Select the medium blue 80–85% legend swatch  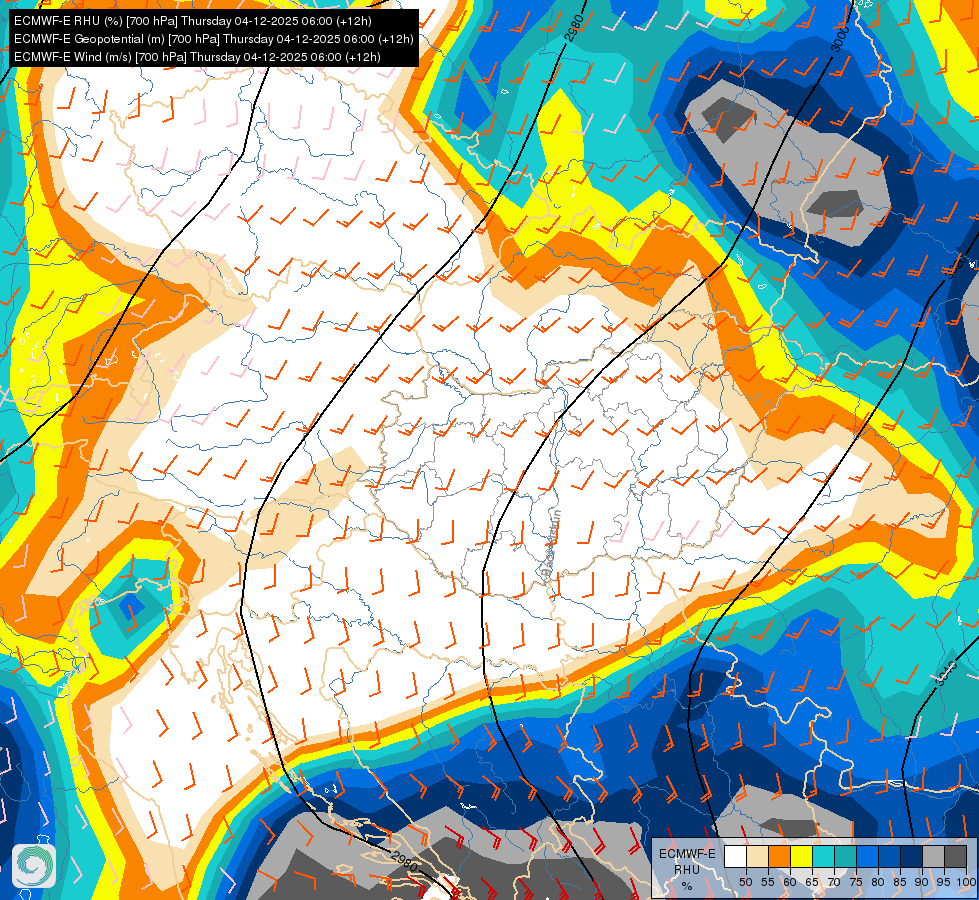tap(890, 857)
